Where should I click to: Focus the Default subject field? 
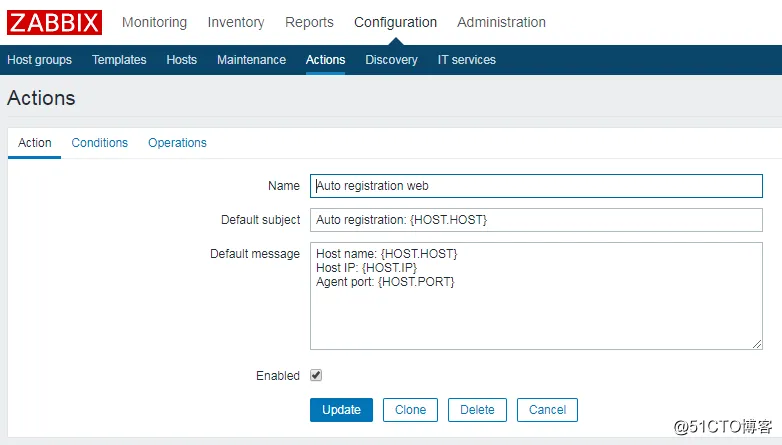click(x=536, y=220)
